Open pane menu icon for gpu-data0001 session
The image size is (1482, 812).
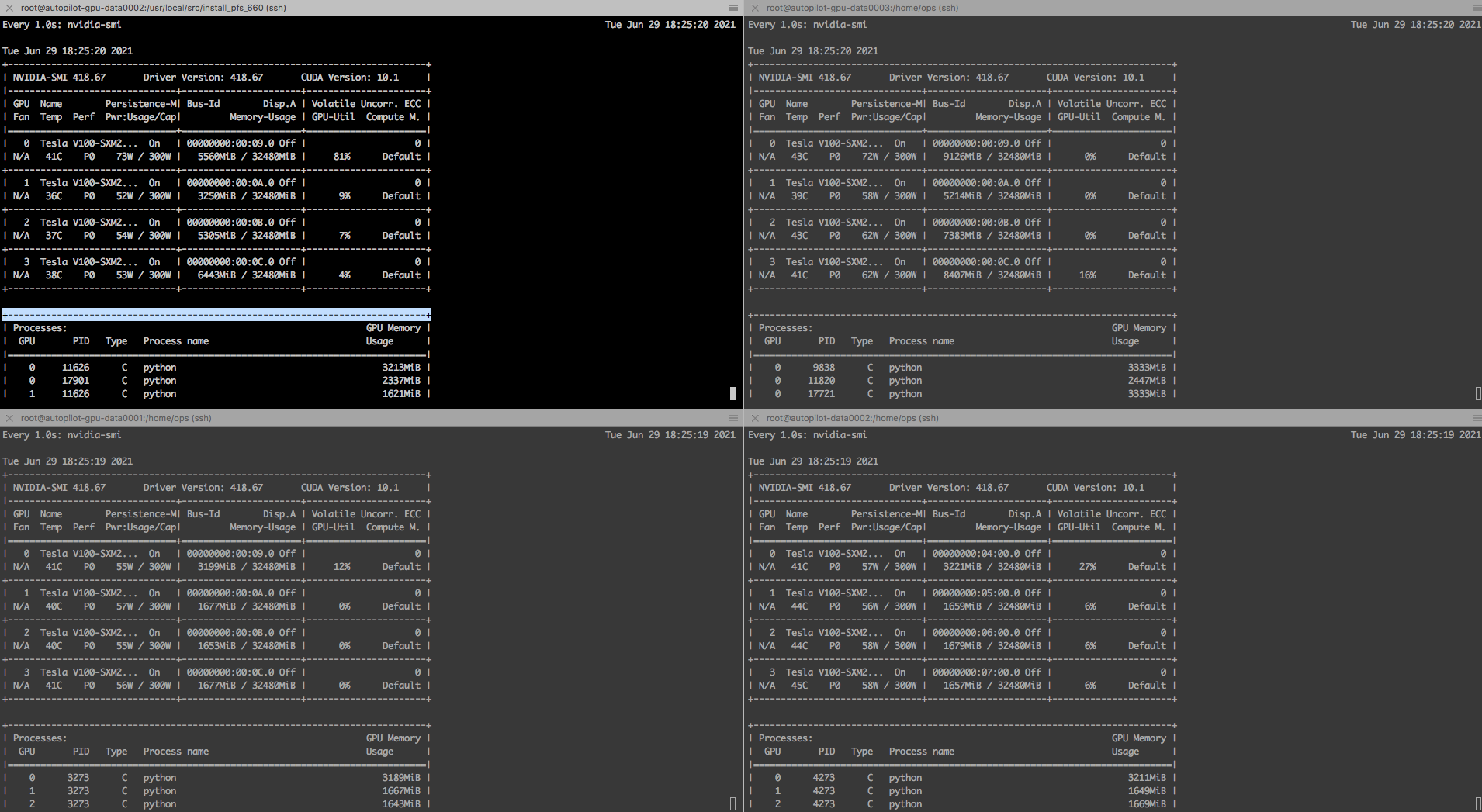[732, 418]
